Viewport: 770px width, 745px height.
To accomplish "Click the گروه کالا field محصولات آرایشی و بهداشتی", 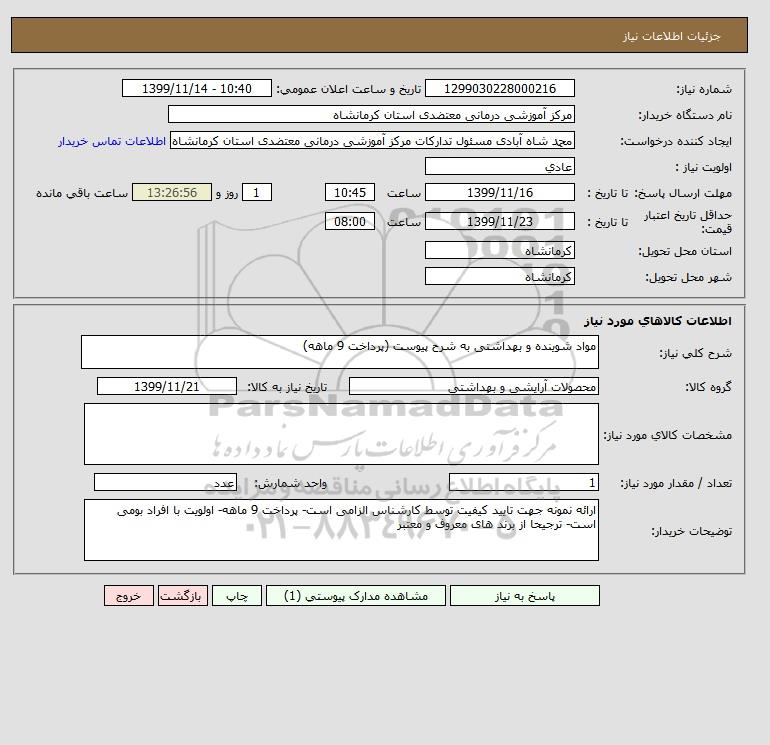I will [x=473, y=386].
